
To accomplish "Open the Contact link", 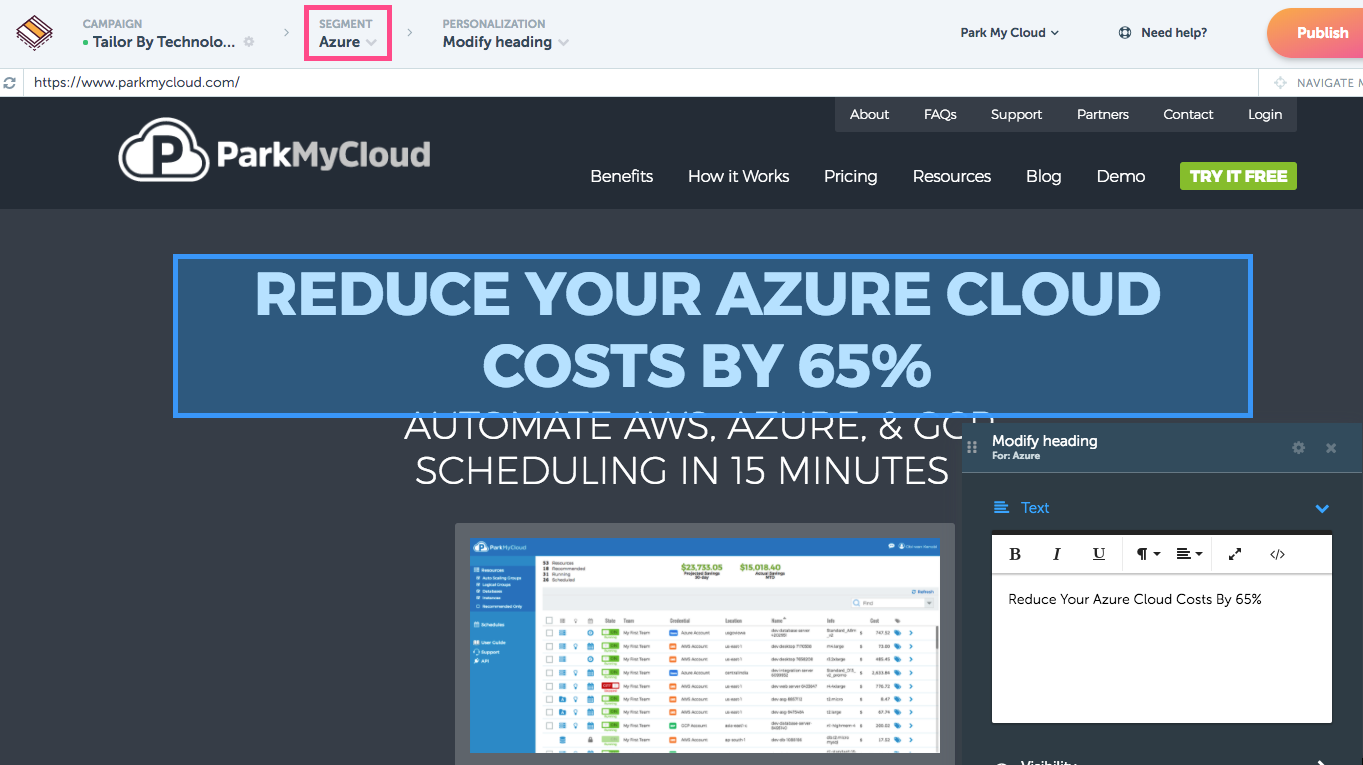I will coord(1188,114).
